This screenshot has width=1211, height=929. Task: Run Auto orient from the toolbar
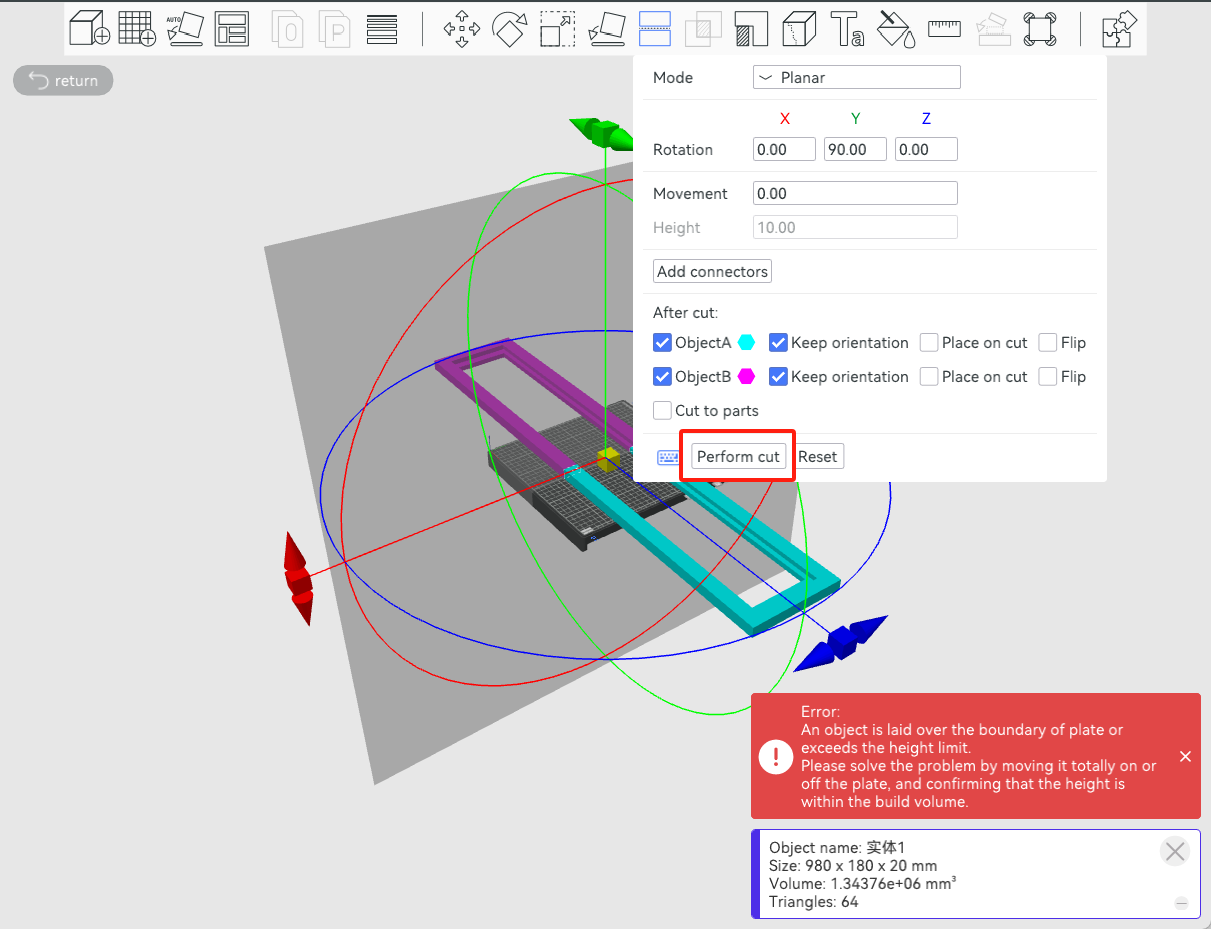pyautogui.click(x=184, y=29)
